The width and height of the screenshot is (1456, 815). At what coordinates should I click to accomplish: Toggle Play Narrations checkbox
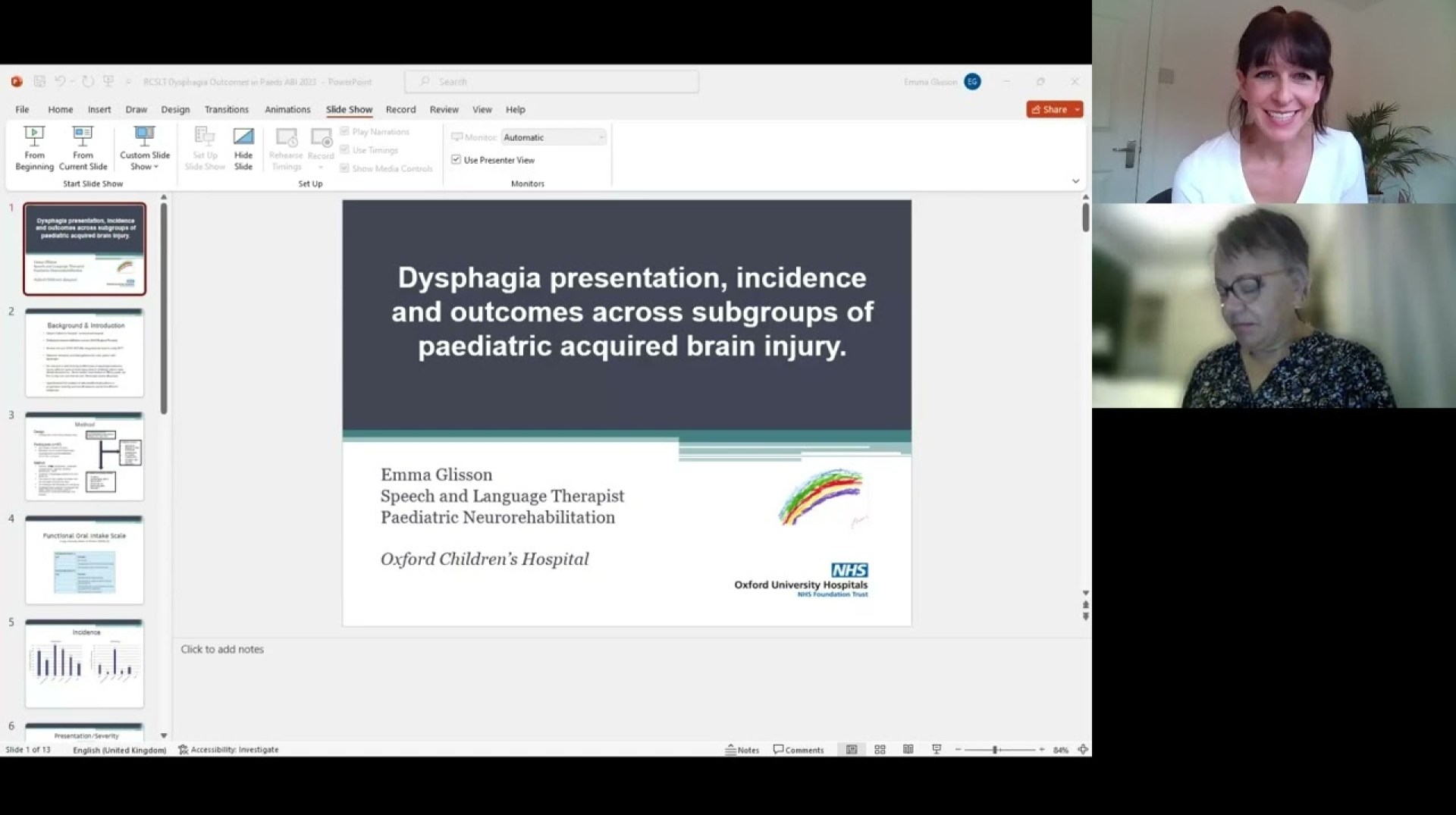(375, 132)
